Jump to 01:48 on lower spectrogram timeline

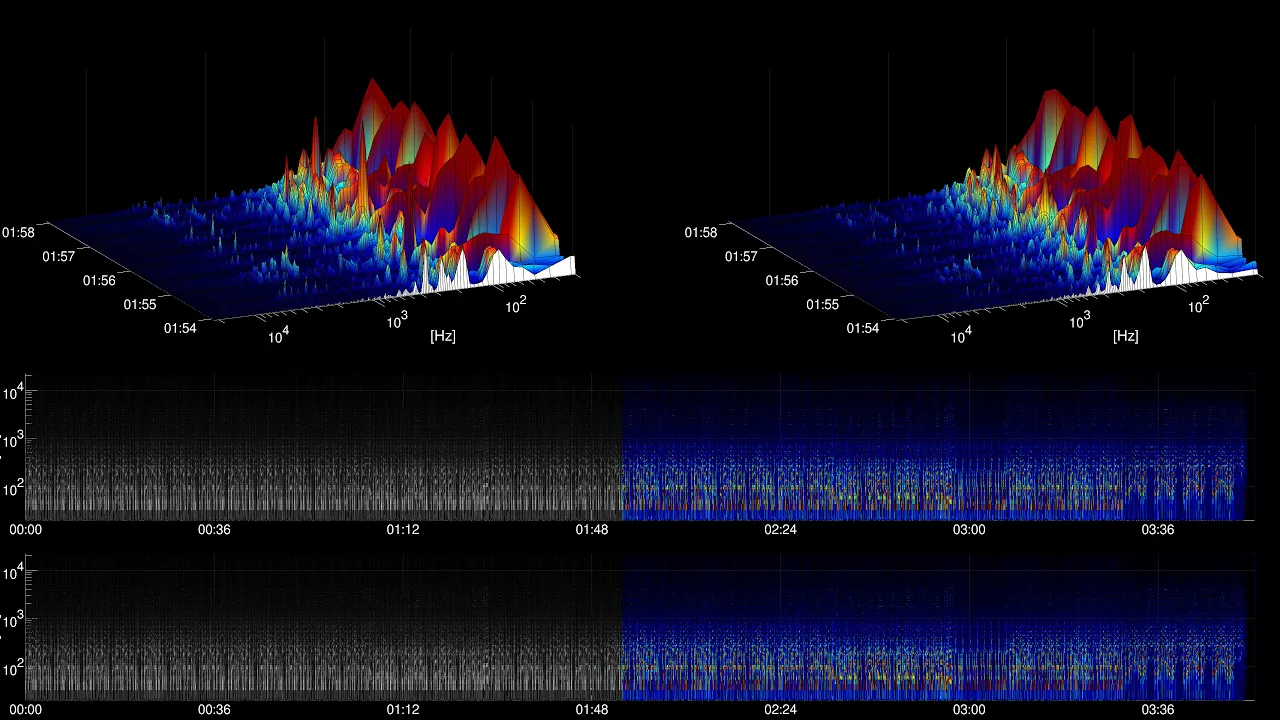click(x=592, y=710)
